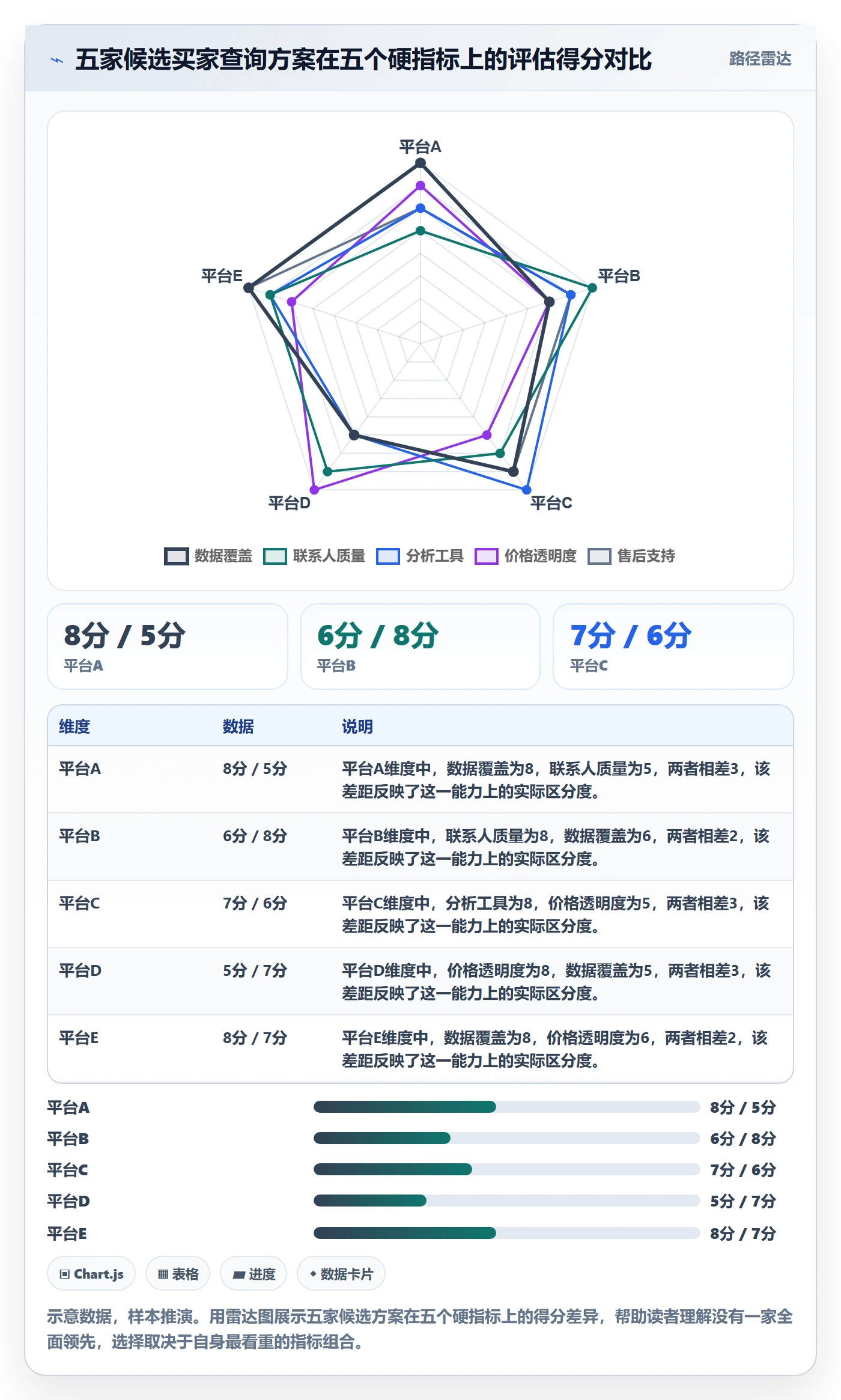Click the lightning icon beside the title
The image size is (841, 1400).
(x=57, y=60)
